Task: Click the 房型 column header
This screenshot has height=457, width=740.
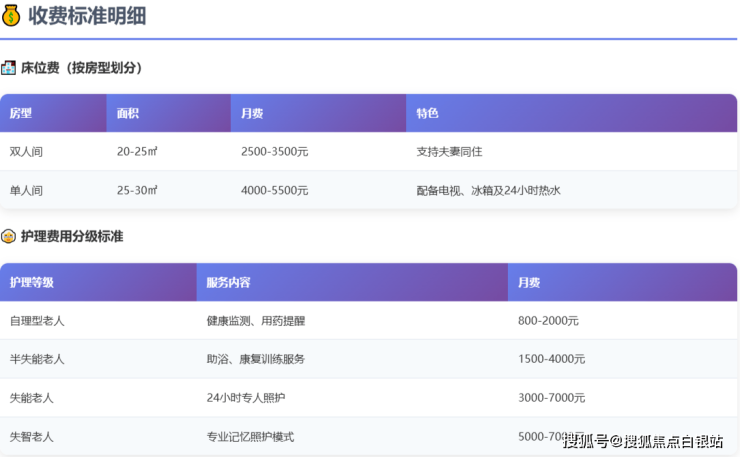Action: pos(21,114)
